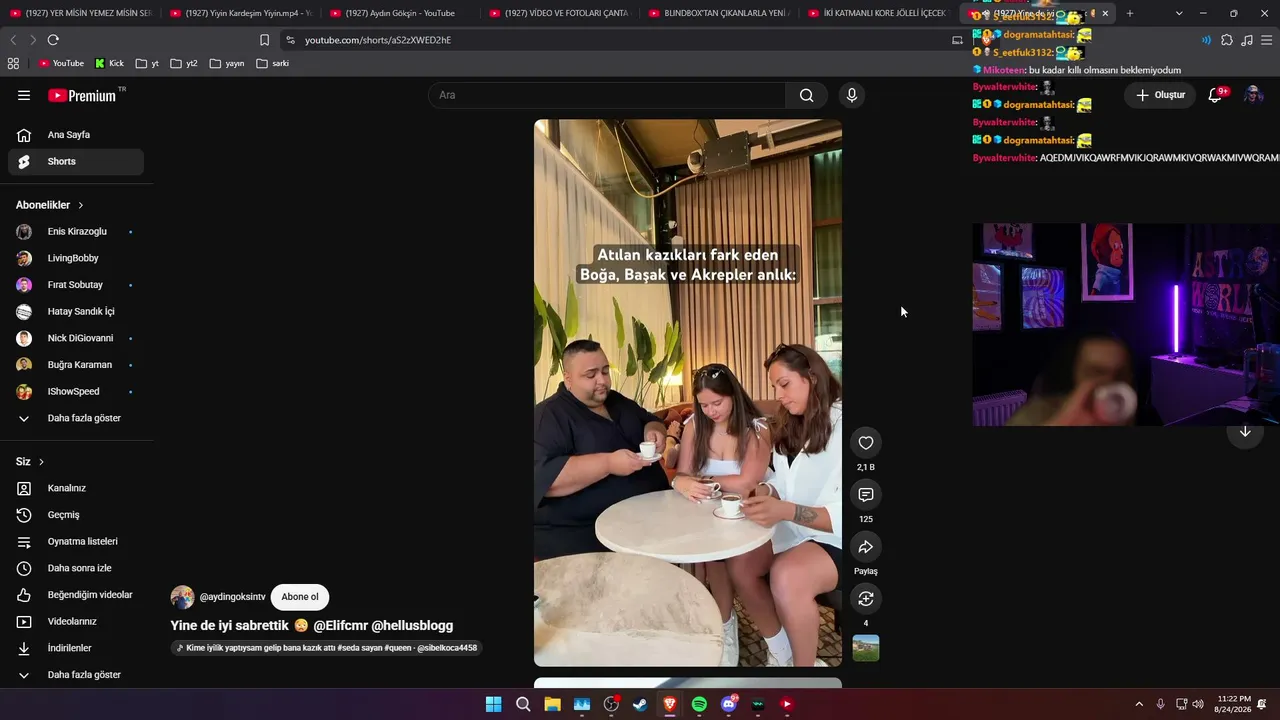
Task: Share the Short using Paylaş icon
Action: [x=866, y=547]
